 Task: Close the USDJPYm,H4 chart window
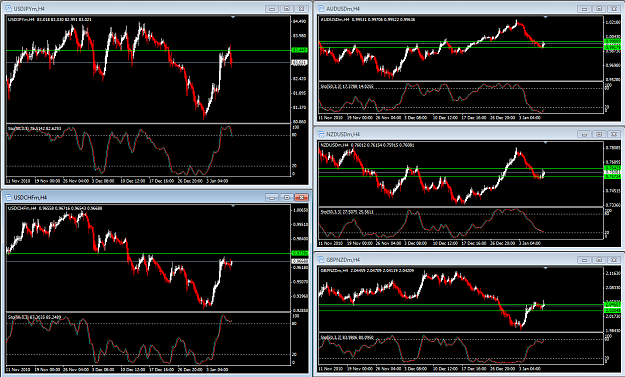pyautogui.click(x=302, y=8)
